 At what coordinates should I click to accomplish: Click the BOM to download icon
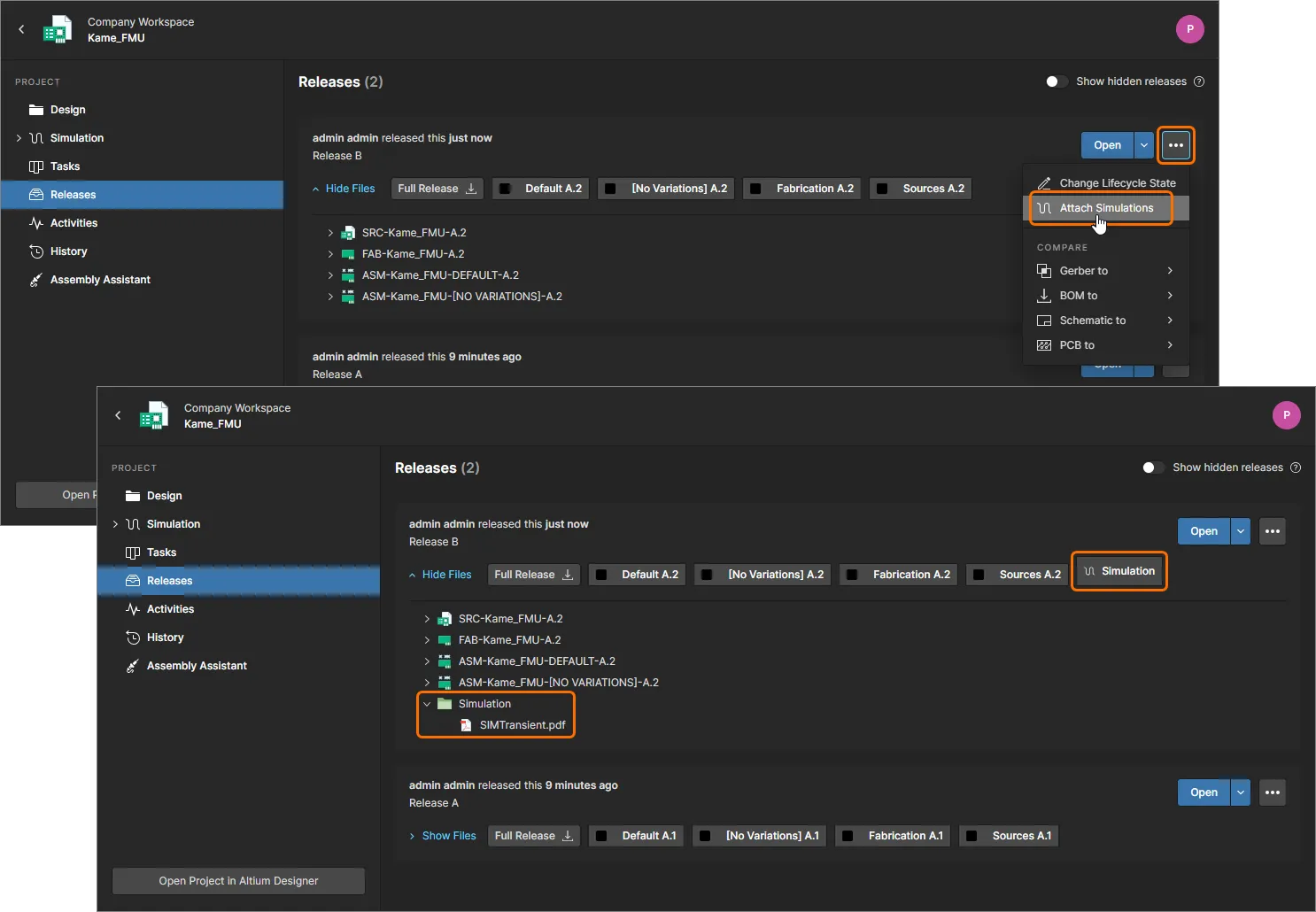(1044, 296)
